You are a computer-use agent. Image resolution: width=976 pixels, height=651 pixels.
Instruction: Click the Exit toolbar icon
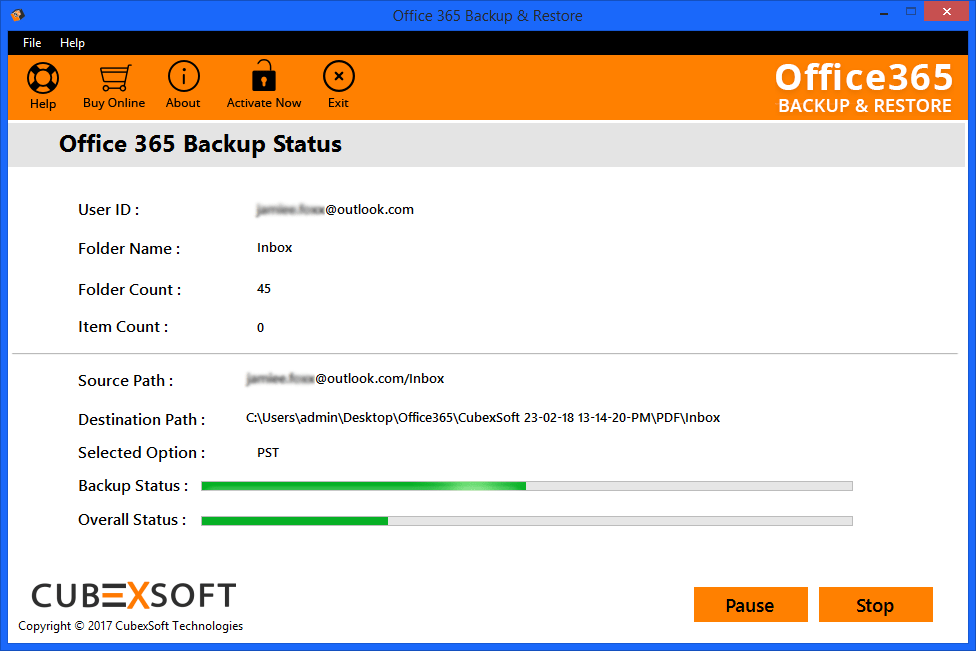(x=338, y=77)
